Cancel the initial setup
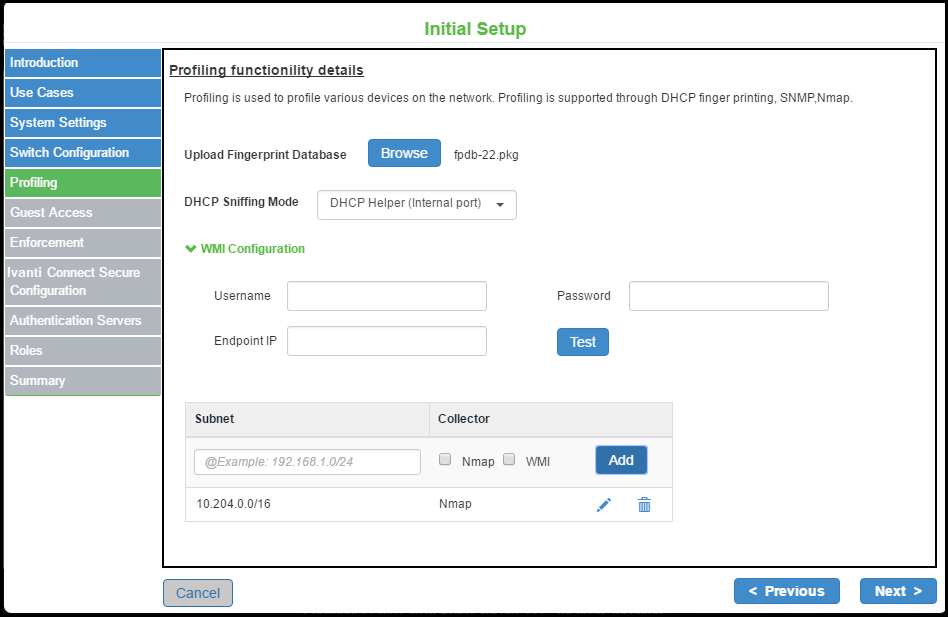The width and height of the screenshot is (948, 617). 198,593
